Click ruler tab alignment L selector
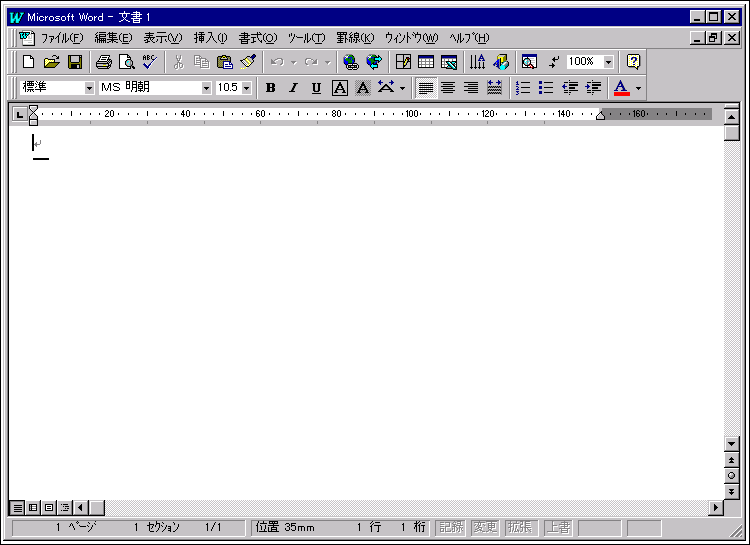The height and width of the screenshot is (545, 750). 19,114
